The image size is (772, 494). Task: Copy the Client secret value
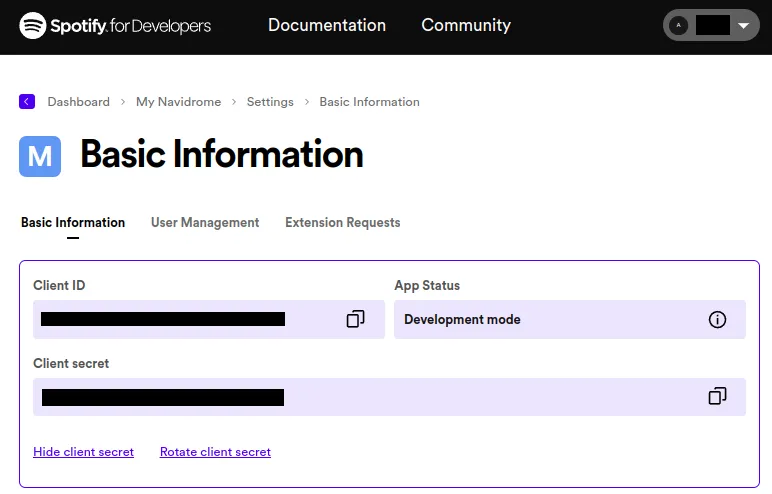point(717,397)
